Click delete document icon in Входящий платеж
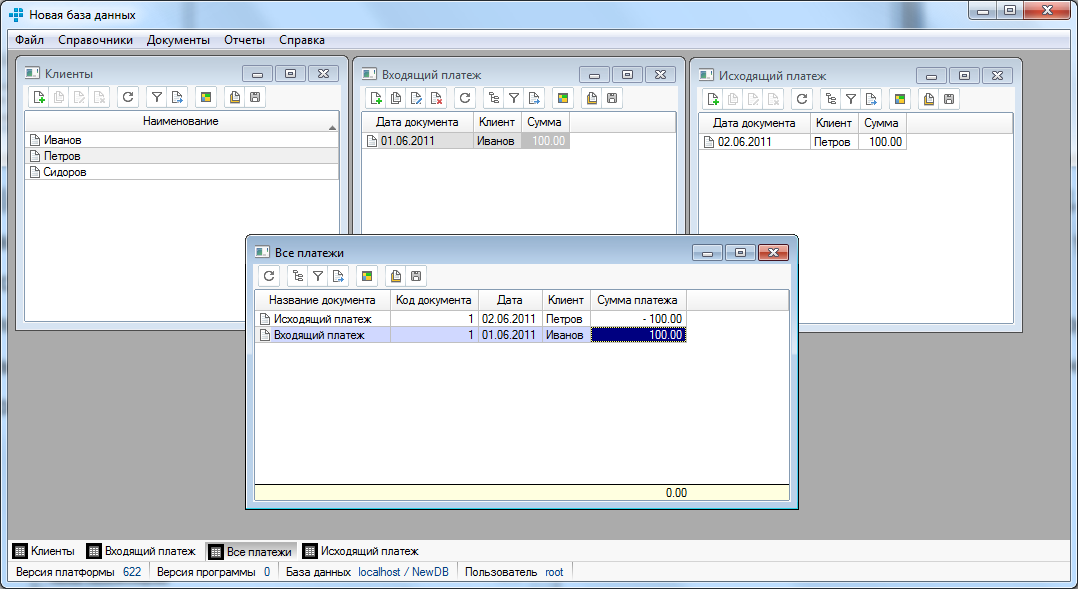This screenshot has width=1078, height=589. click(436, 98)
